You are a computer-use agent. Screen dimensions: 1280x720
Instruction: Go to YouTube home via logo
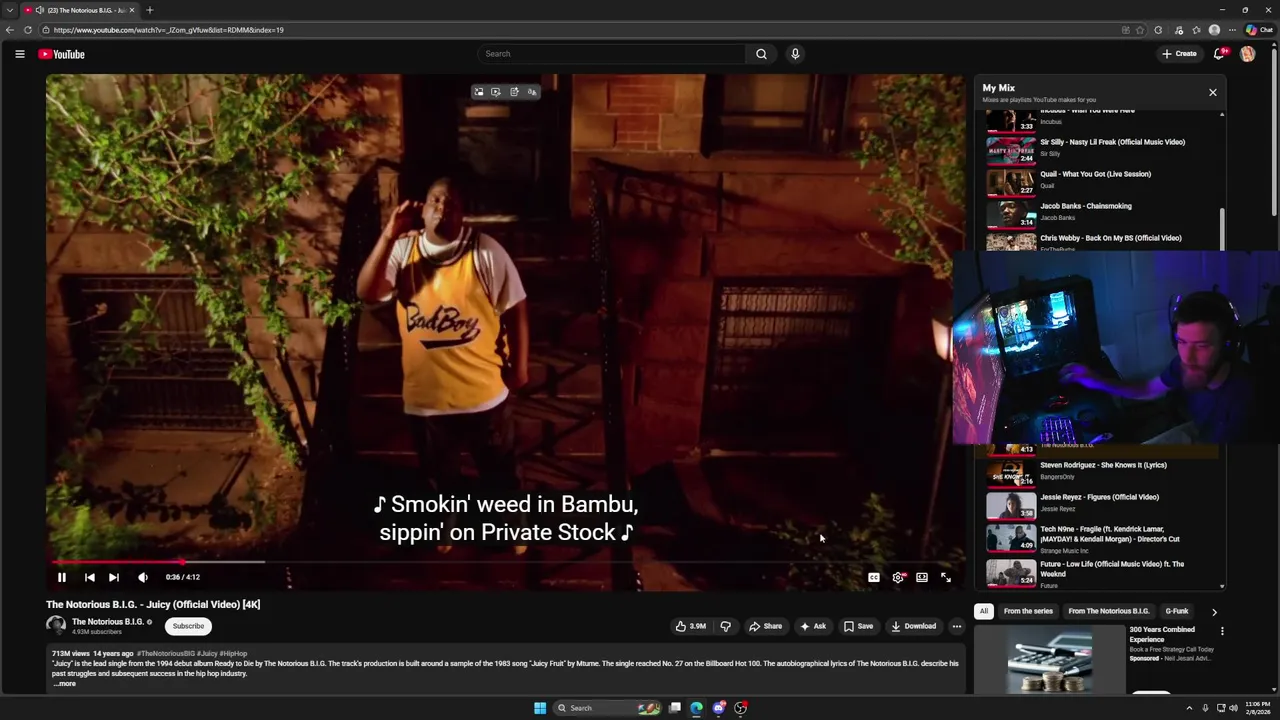pos(62,54)
